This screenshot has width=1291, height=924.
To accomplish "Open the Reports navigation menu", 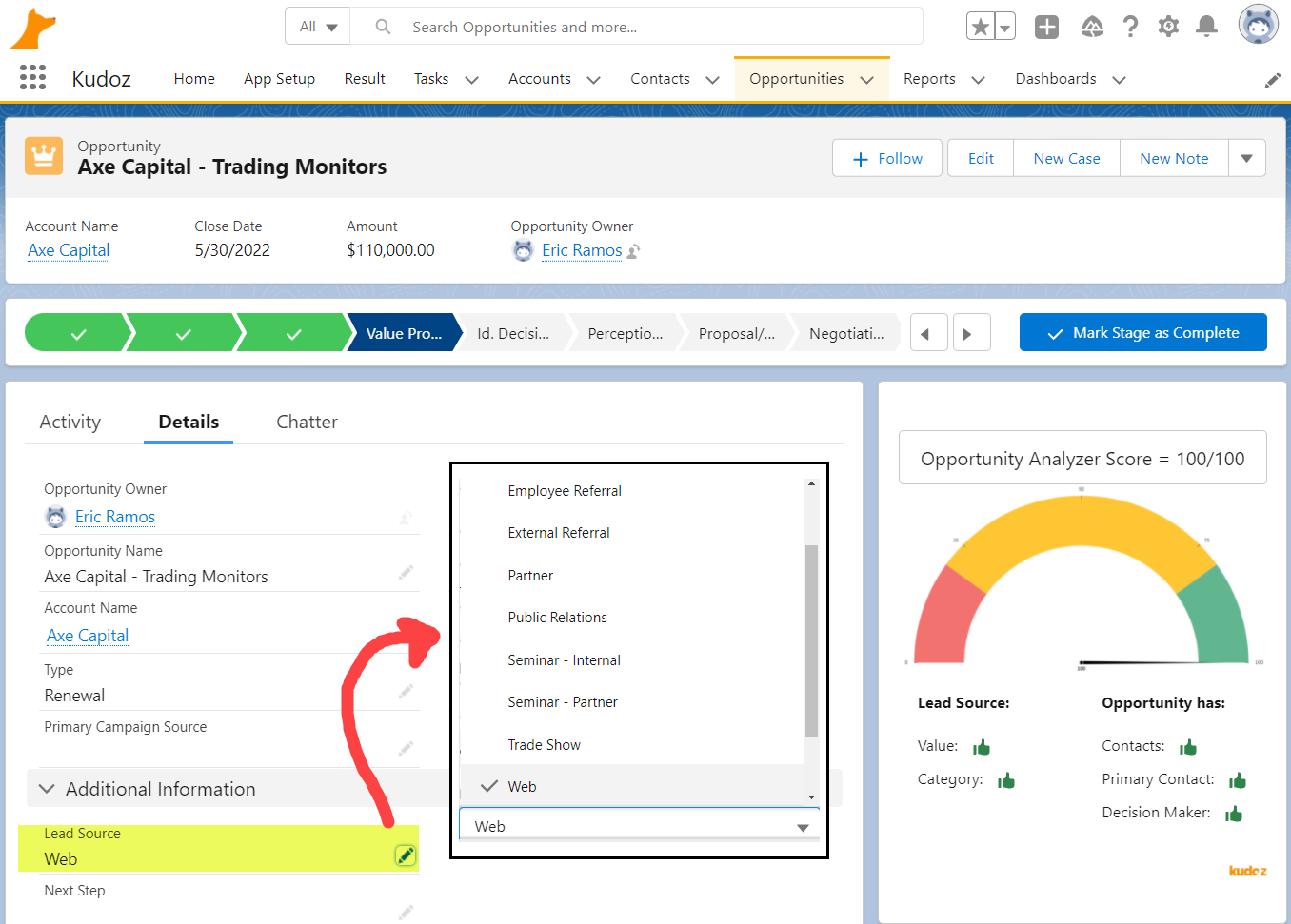I will (943, 79).
